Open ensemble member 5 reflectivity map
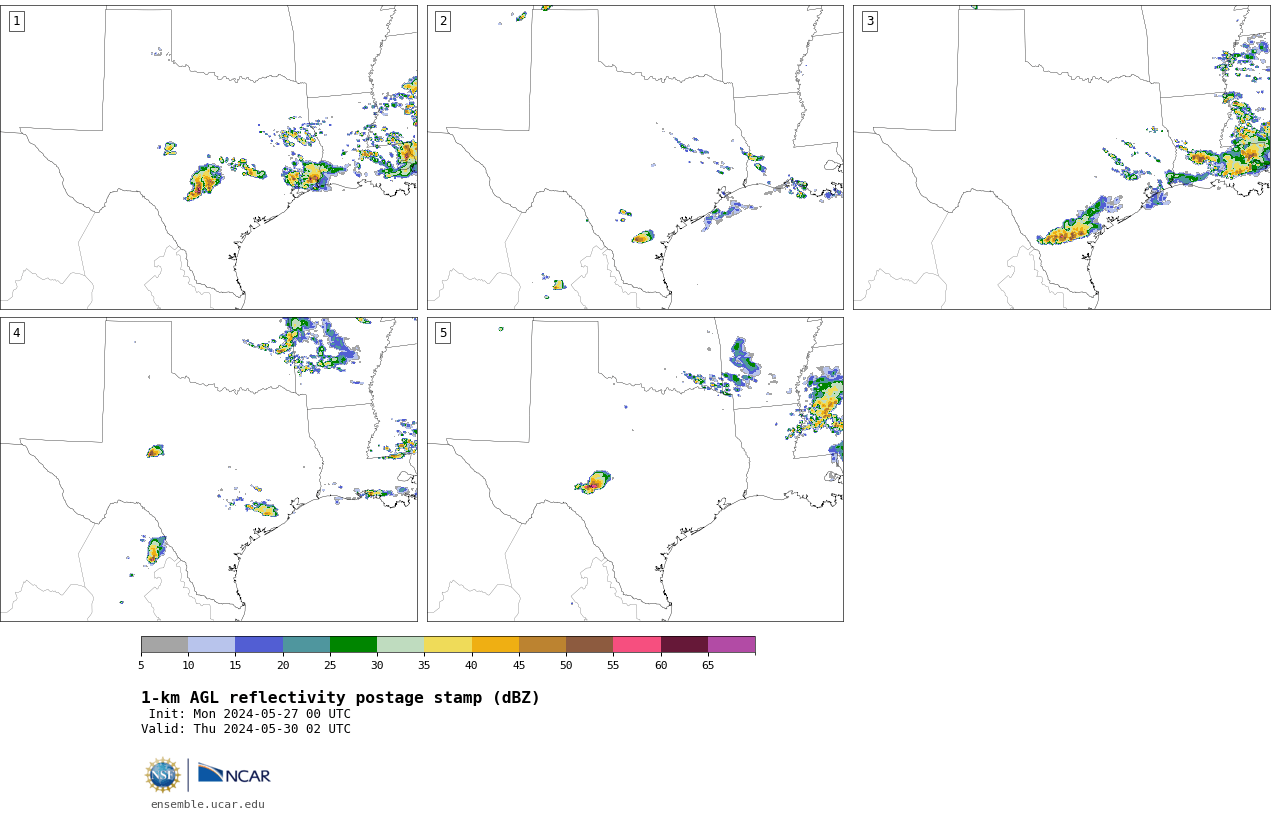This screenshot has width=1280, height=815. (635, 469)
